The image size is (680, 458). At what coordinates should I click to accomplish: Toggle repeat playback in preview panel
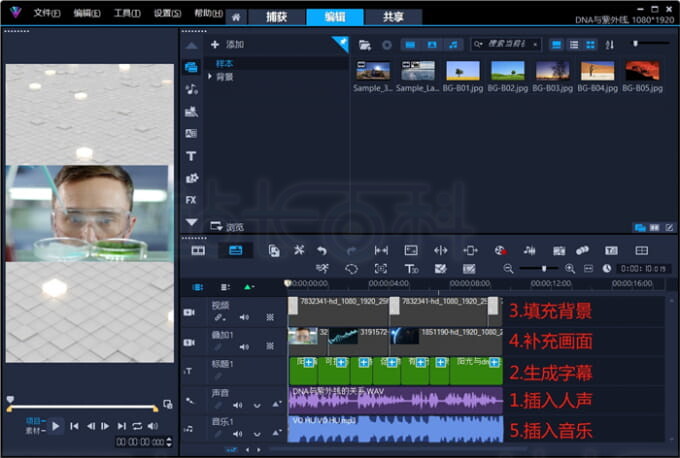137,426
